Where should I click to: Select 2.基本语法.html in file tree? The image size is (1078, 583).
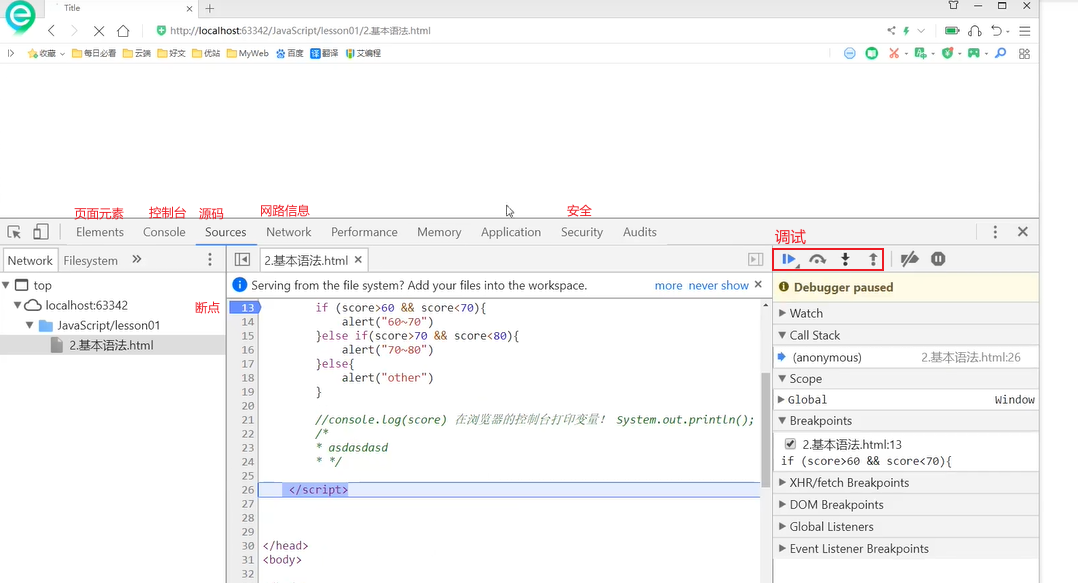pyautogui.click(x=112, y=345)
